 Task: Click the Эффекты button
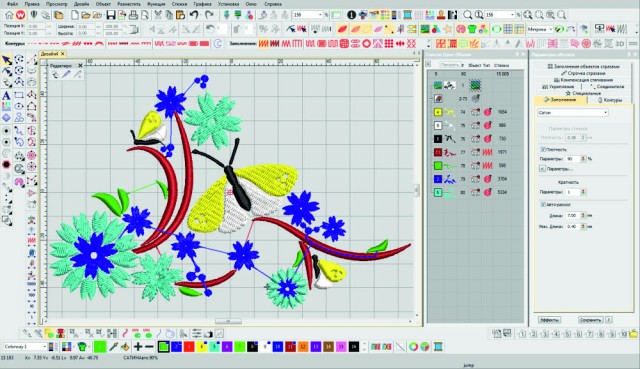pyautogui.click(x=549, y=320)
